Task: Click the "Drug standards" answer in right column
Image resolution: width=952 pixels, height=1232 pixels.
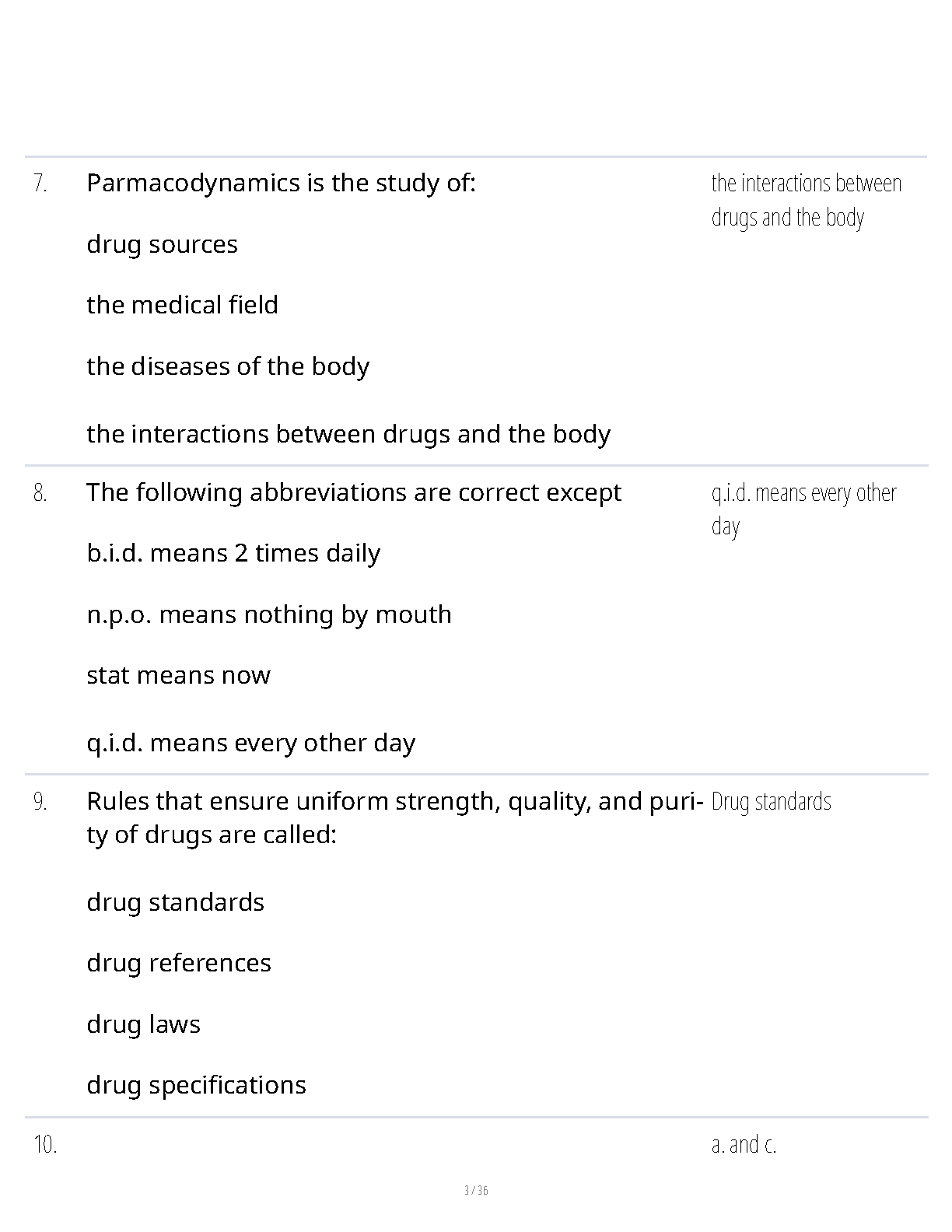Action: click(771, 802)
